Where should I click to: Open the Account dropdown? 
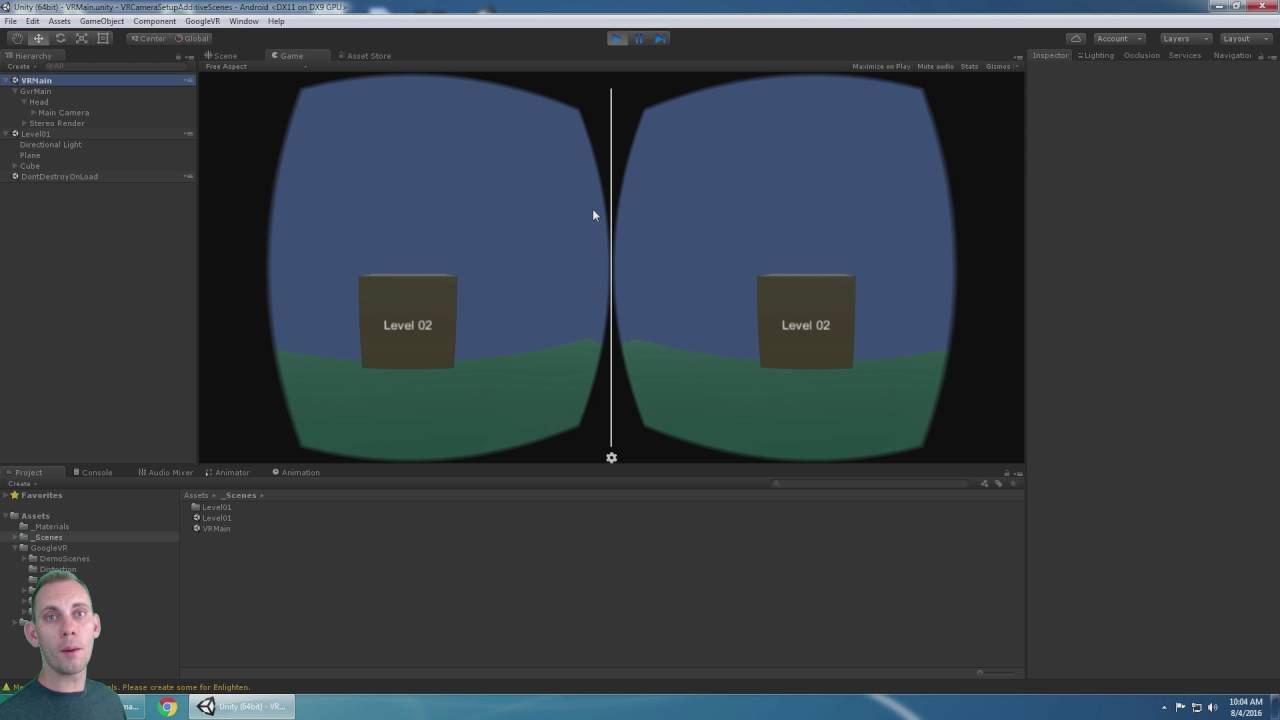pyautogui.click(x=1119, y=38)
